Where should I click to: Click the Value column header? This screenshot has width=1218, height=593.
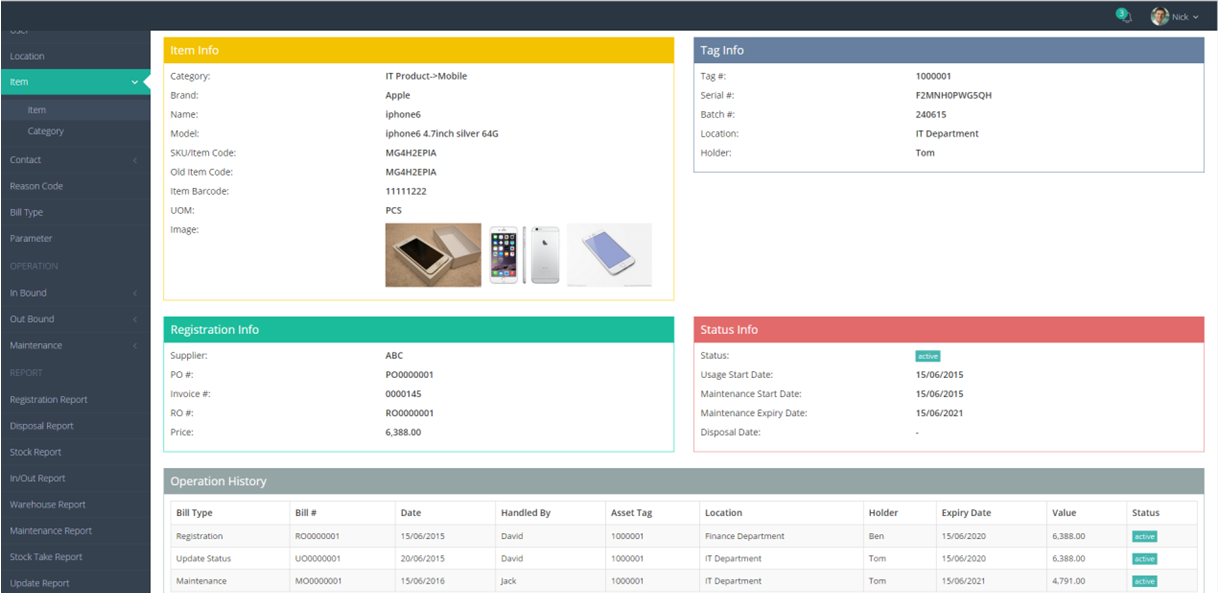[1086, 513]
